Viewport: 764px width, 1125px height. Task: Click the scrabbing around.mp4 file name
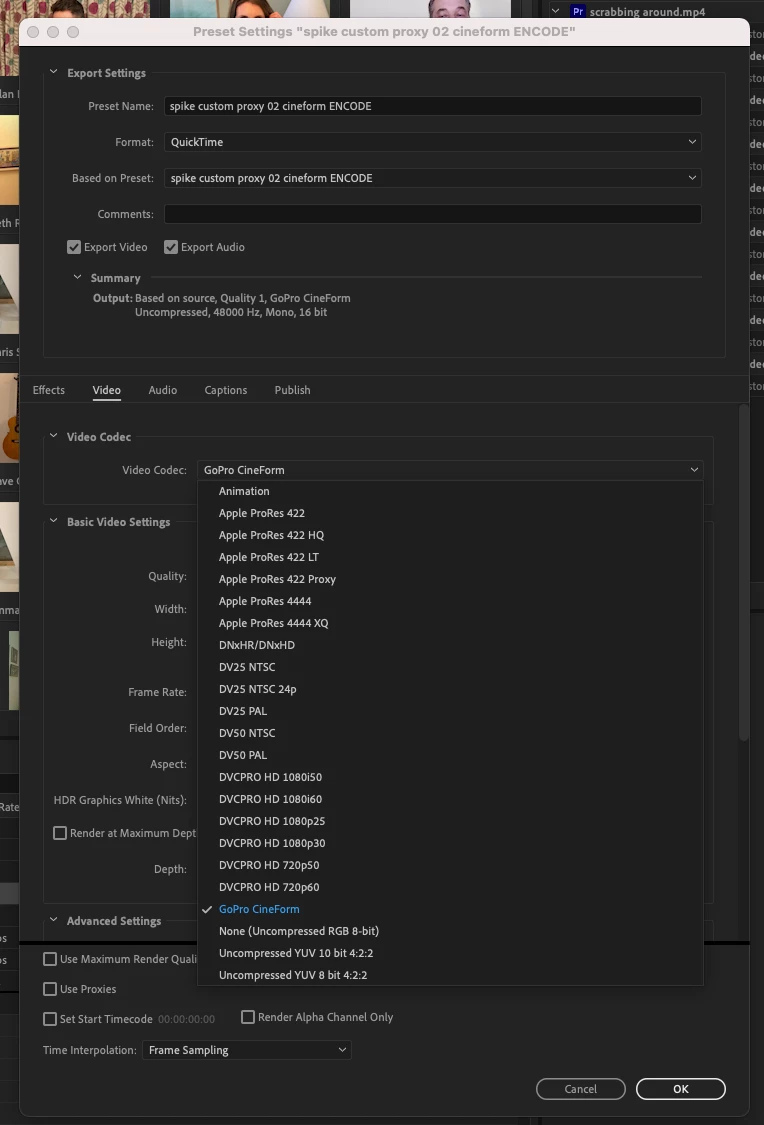[x=647, y=11]
